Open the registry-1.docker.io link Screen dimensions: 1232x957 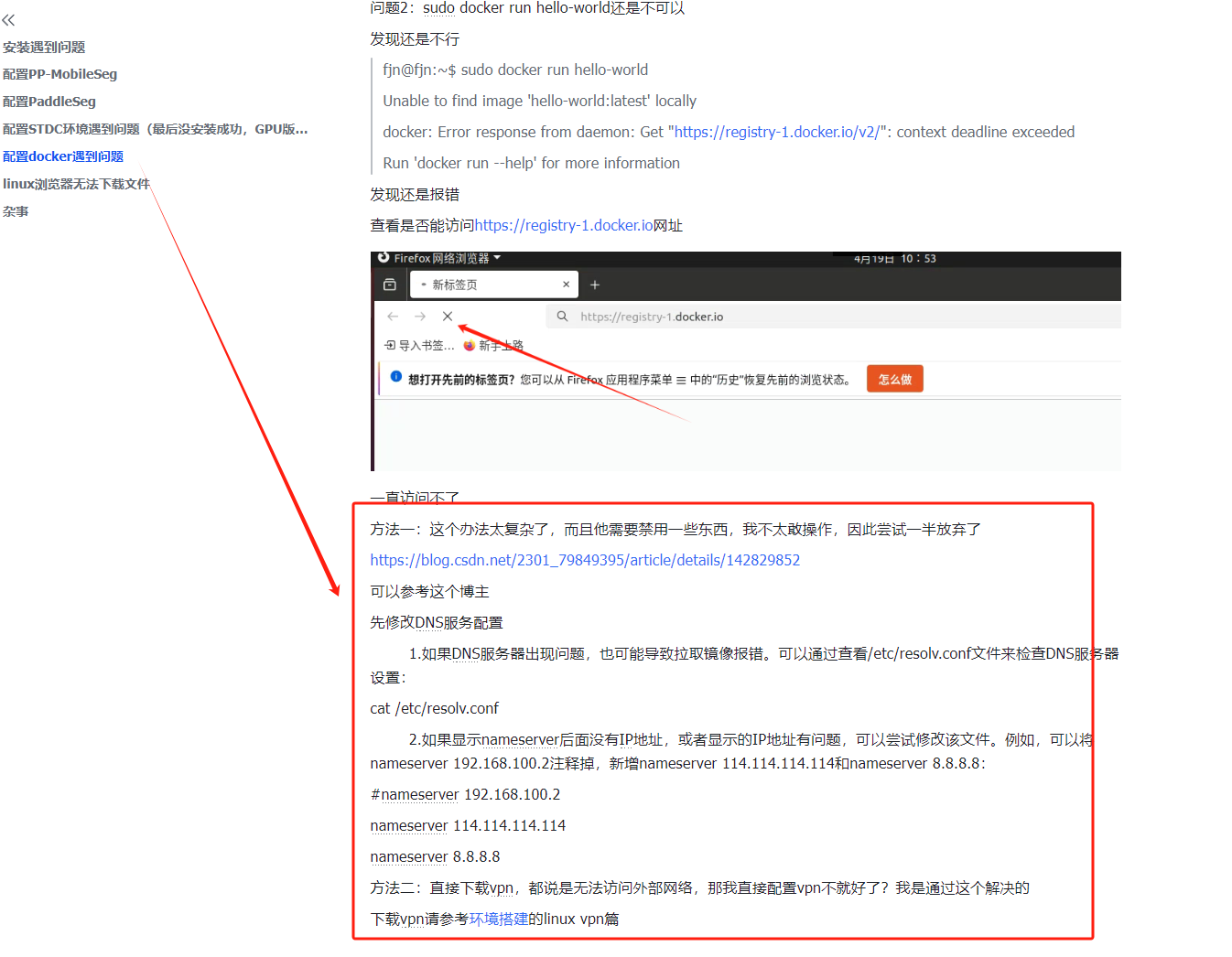(565, 224)
